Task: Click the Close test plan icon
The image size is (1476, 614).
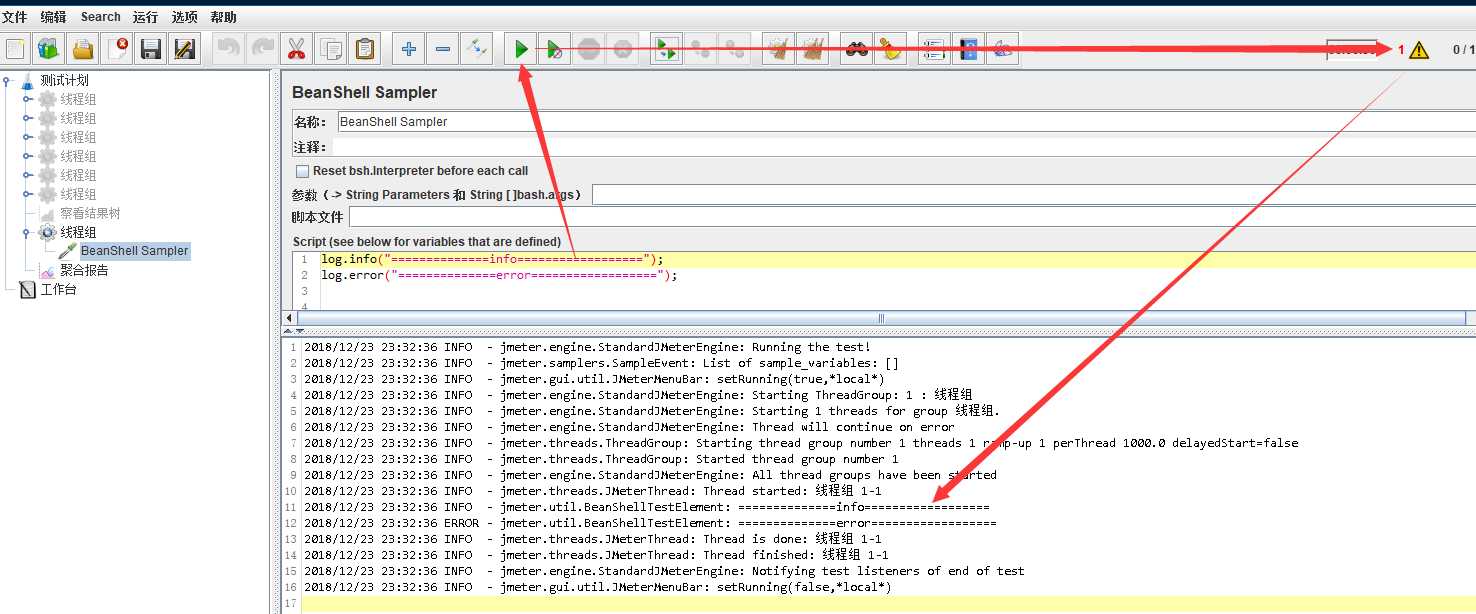Action: (118, 49)
